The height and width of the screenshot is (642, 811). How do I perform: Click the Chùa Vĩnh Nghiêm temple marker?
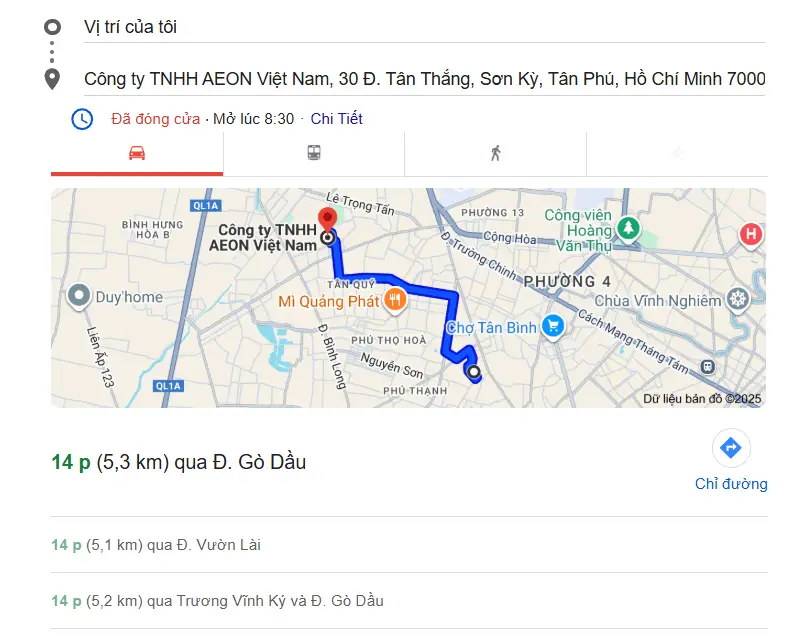click(x=738, y=299)
